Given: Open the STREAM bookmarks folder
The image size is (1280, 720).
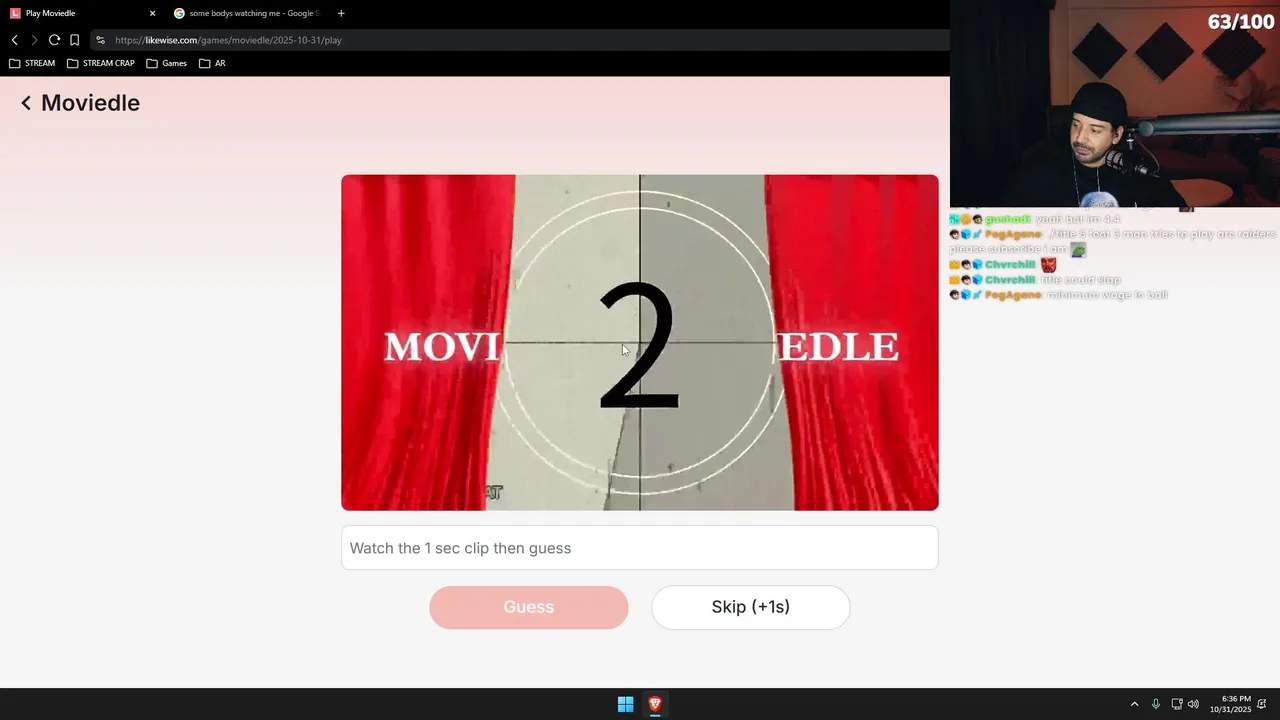Looking at the screenshot, I should [x=32, y=63].
